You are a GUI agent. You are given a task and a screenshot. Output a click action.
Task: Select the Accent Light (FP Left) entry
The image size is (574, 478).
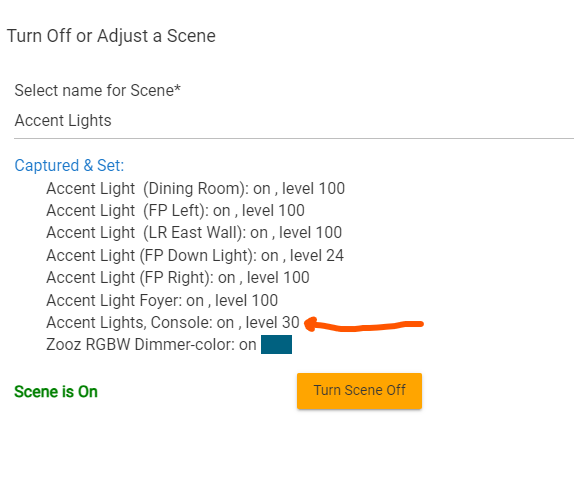click(175, 211)
